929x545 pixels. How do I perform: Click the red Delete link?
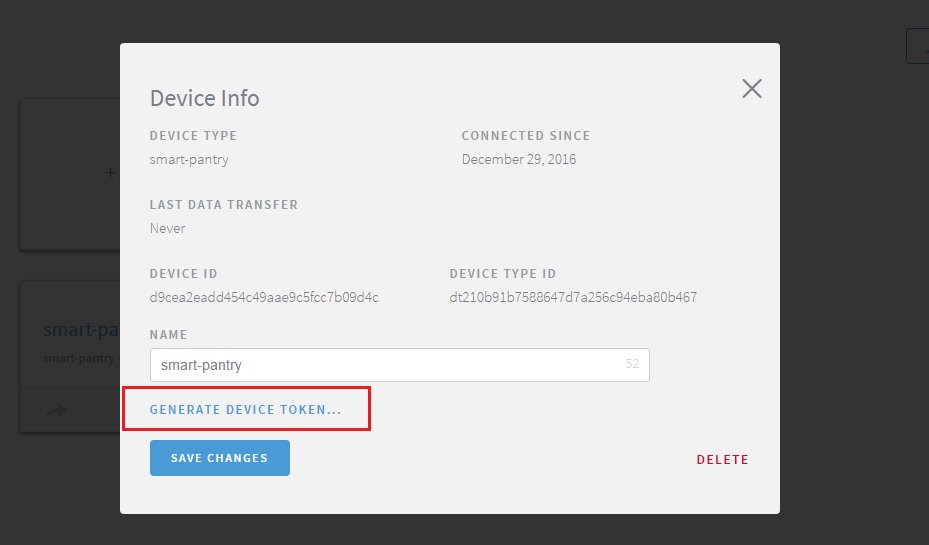pyautogui.click(x=722, y=460)
